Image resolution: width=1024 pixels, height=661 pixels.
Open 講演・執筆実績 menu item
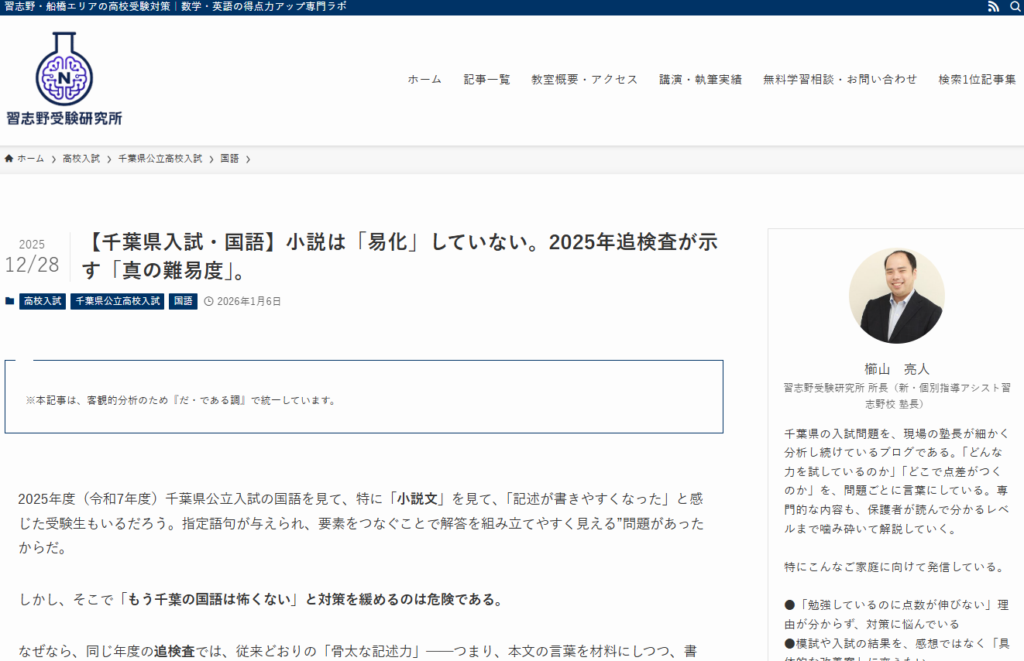tap(700, 80)
